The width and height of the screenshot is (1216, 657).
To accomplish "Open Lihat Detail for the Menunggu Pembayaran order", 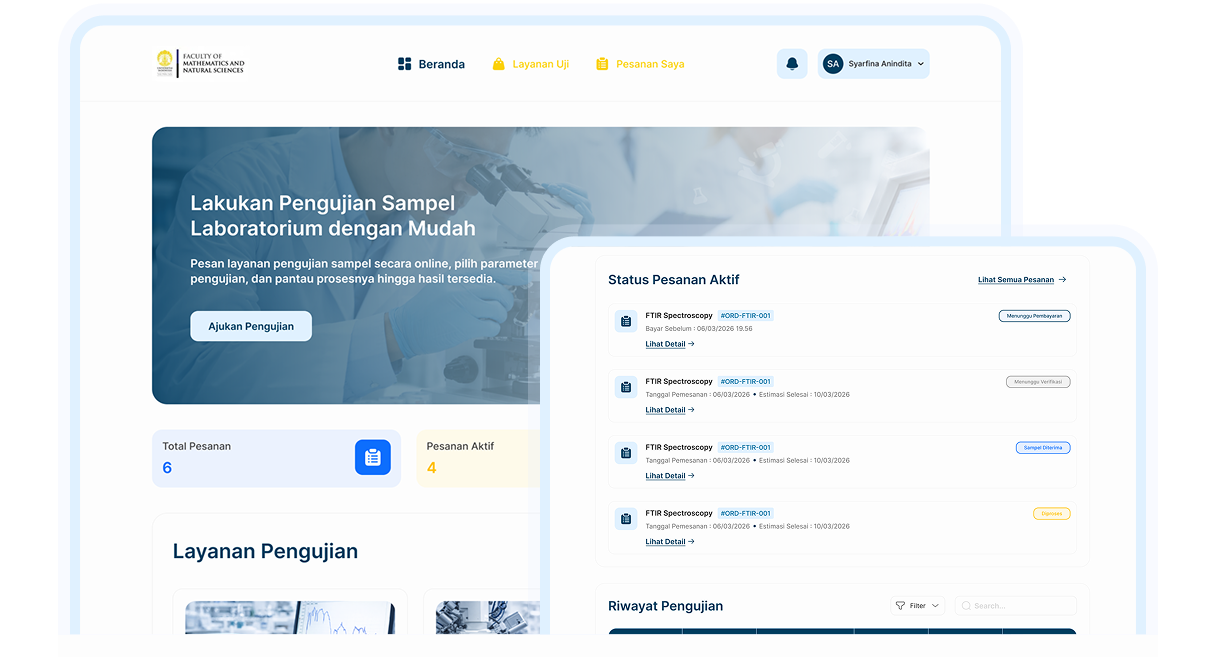I will pyautogui.click(x=670, y=344).
